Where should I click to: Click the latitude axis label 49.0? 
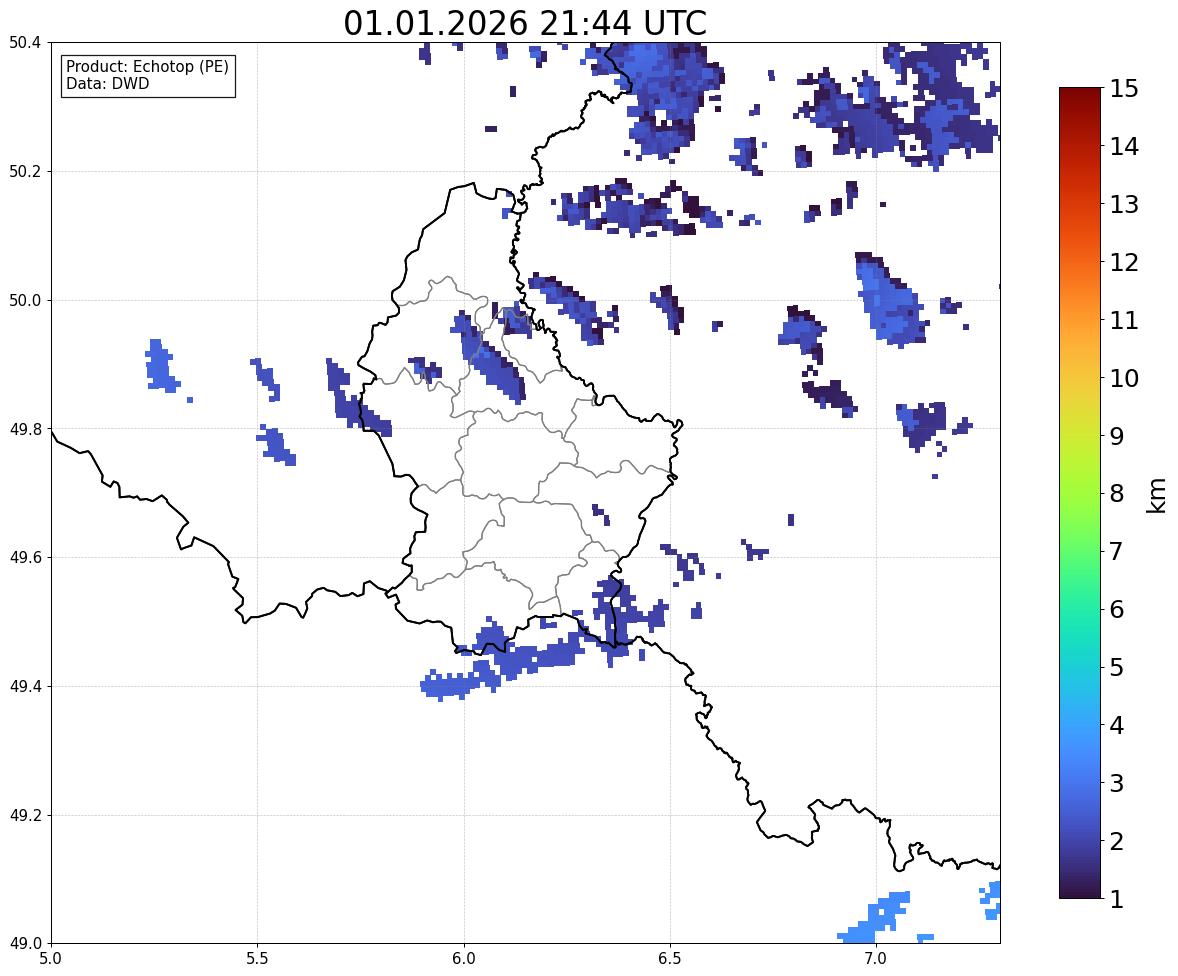tap(25, 944)
